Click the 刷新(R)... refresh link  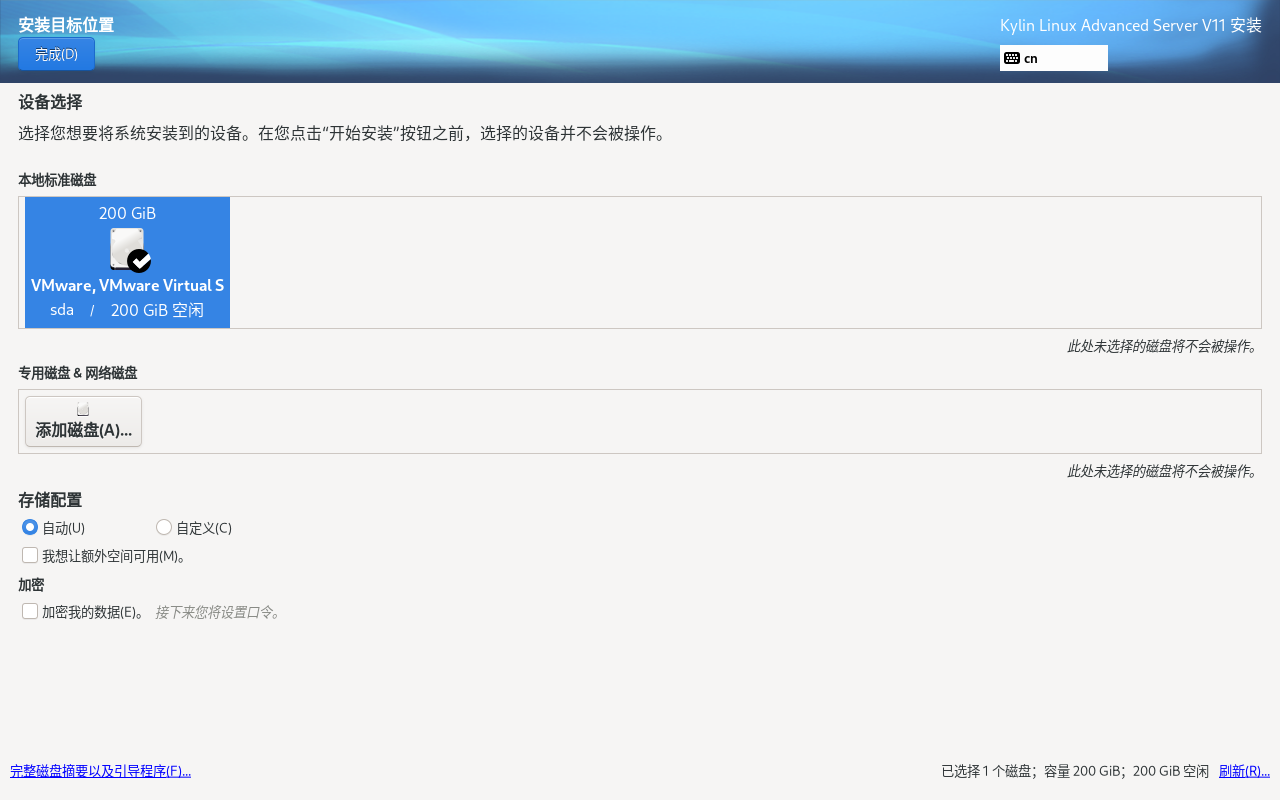1244,771
